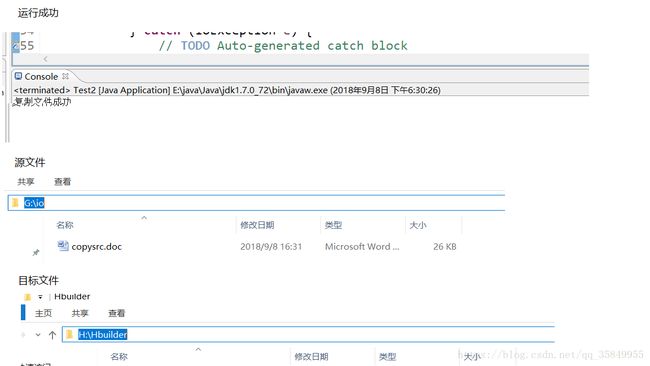Sort by 大小 column in G:\io window
The image size is (650, 366).
click(418, 225)
